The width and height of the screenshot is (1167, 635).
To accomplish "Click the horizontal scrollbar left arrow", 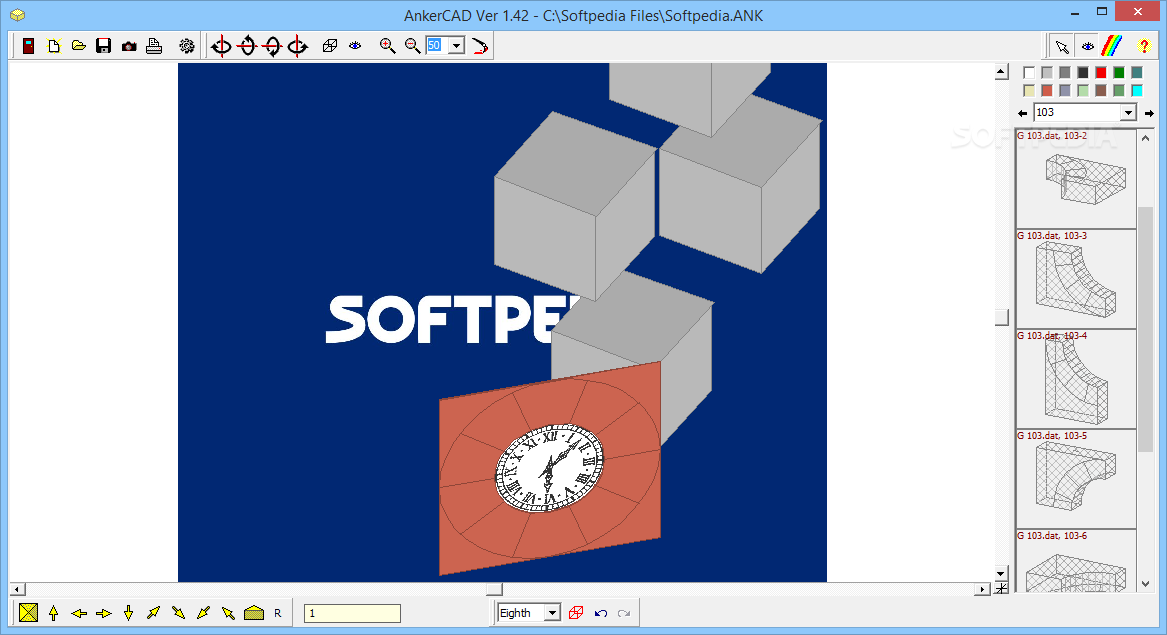I will (16, 589).
